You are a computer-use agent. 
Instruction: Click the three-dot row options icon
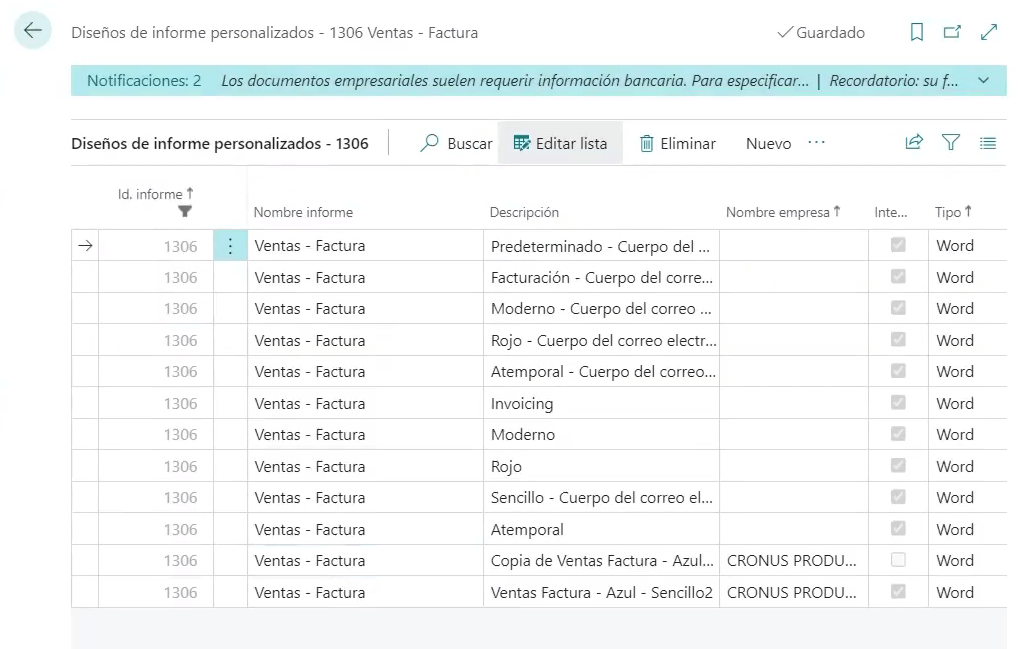point(230,246)
